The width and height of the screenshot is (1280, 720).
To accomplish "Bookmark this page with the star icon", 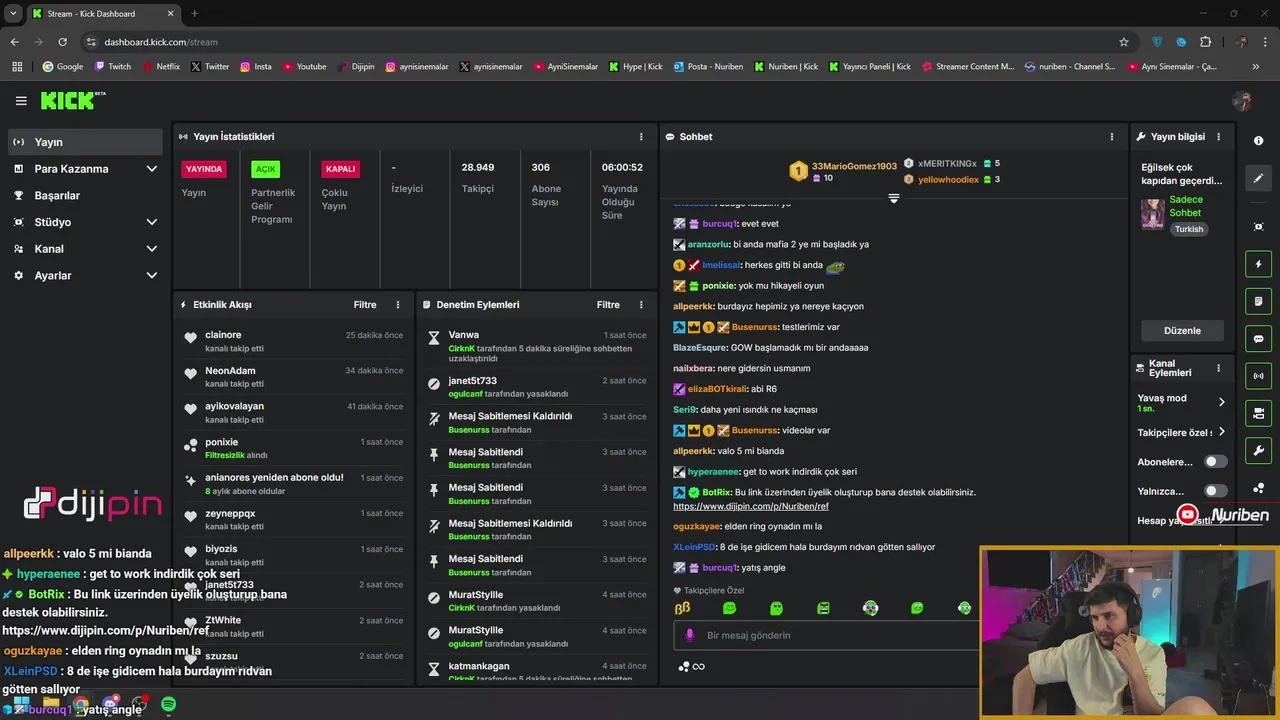I will coord(1124,42).
